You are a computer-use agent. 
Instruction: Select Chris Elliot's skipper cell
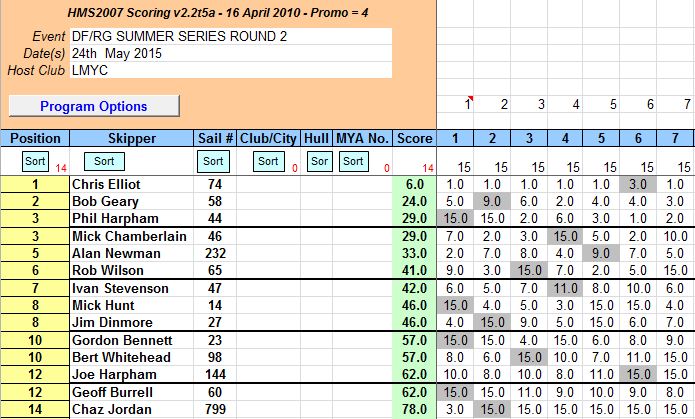(x=131, y=185)
